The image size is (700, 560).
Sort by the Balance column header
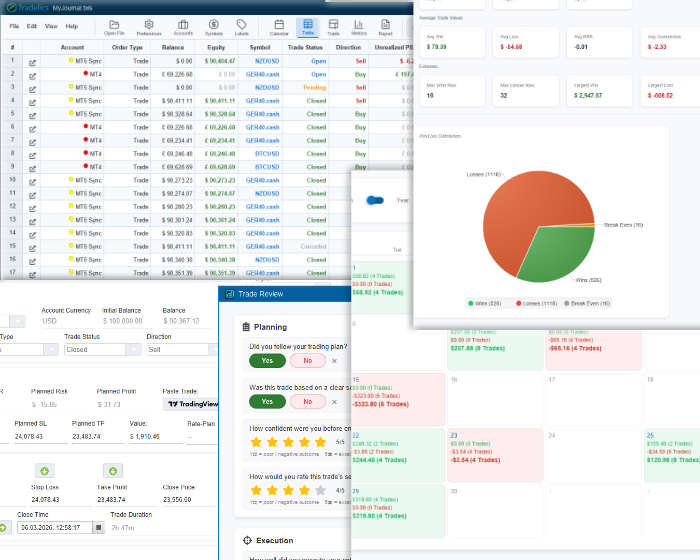(173, 47)
